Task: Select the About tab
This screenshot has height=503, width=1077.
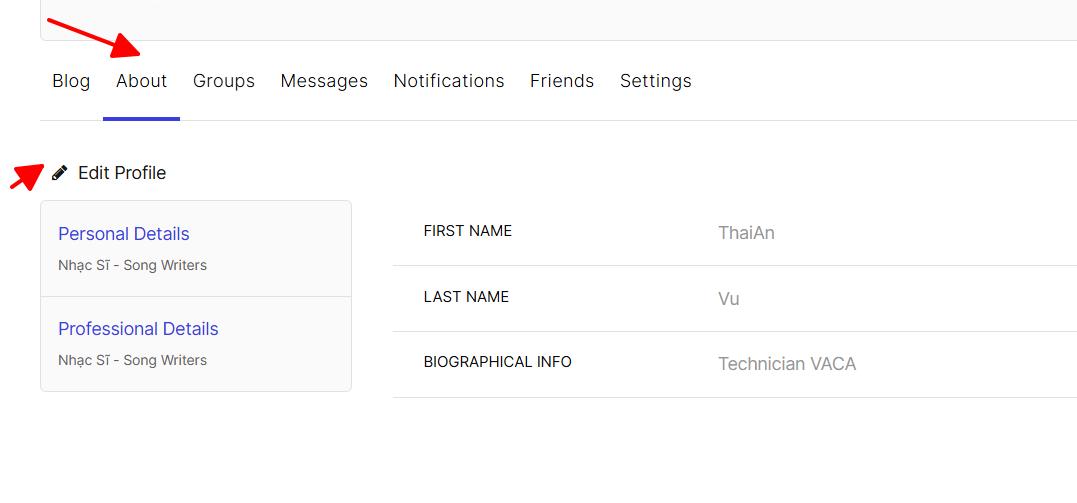Action: coord(141,81)
